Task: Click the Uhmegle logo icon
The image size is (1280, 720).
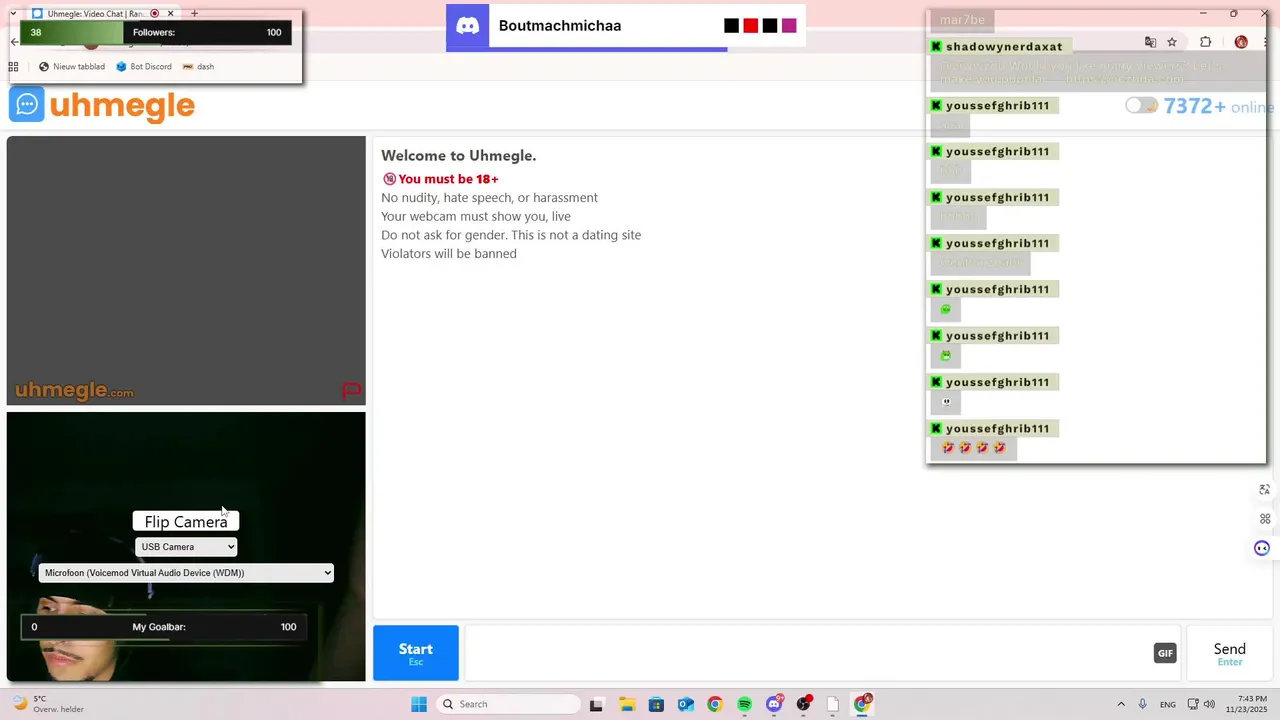Action: pos(27,105)
